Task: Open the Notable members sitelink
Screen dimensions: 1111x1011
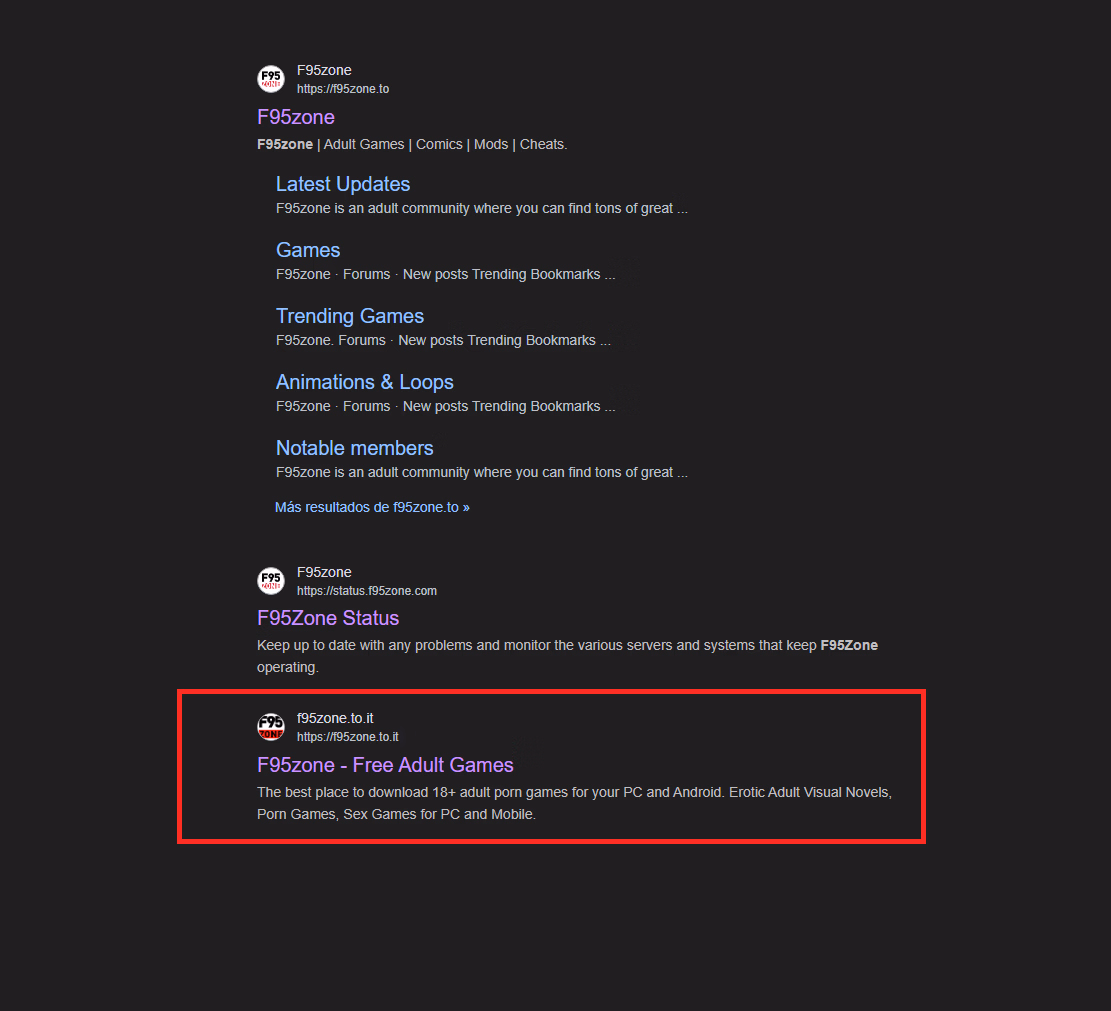Action: [354, 448]
